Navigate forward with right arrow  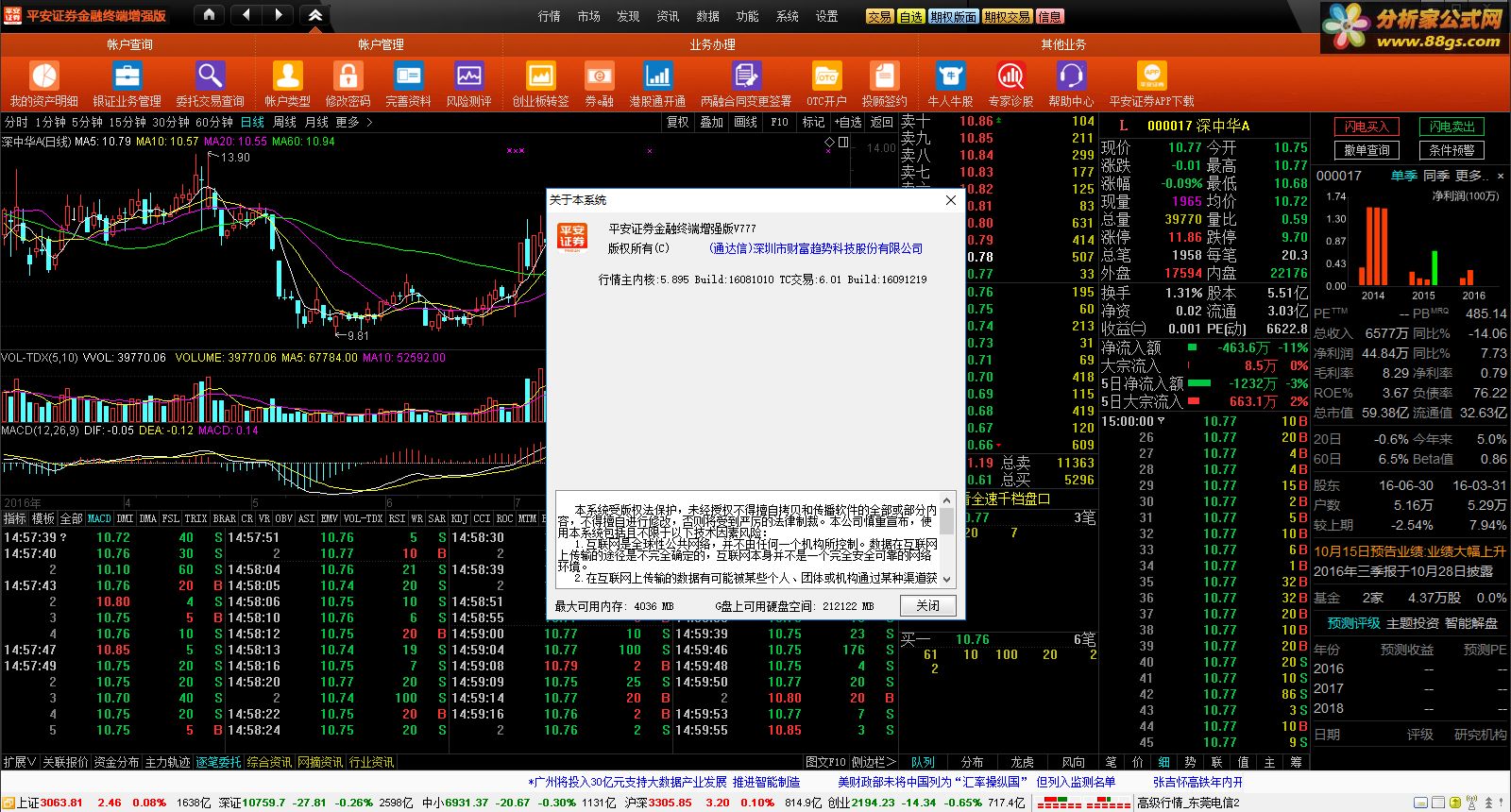pyautogui.click(x=278, y=15)
